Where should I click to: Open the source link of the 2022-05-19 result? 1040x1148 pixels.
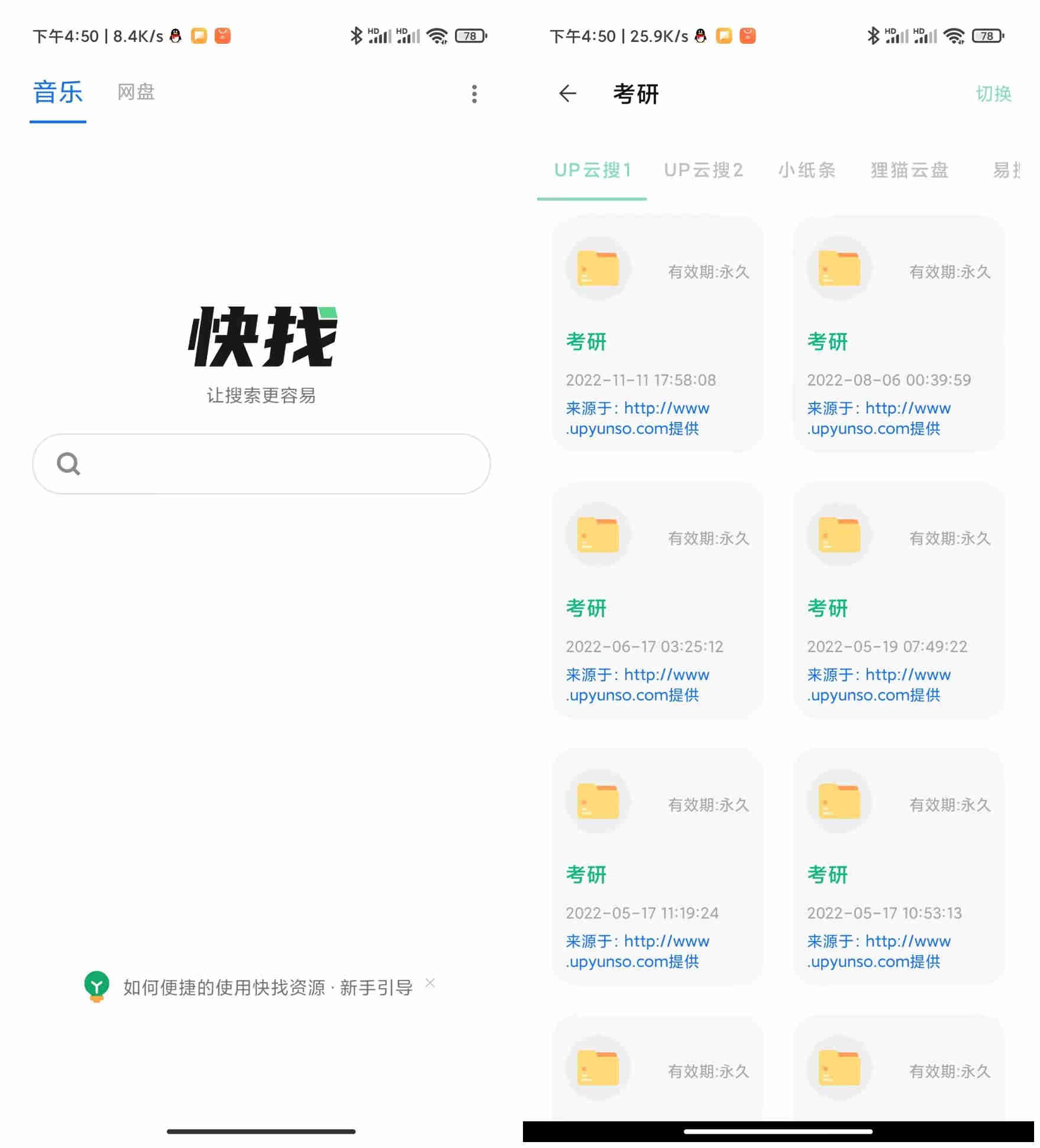[880, 685]
